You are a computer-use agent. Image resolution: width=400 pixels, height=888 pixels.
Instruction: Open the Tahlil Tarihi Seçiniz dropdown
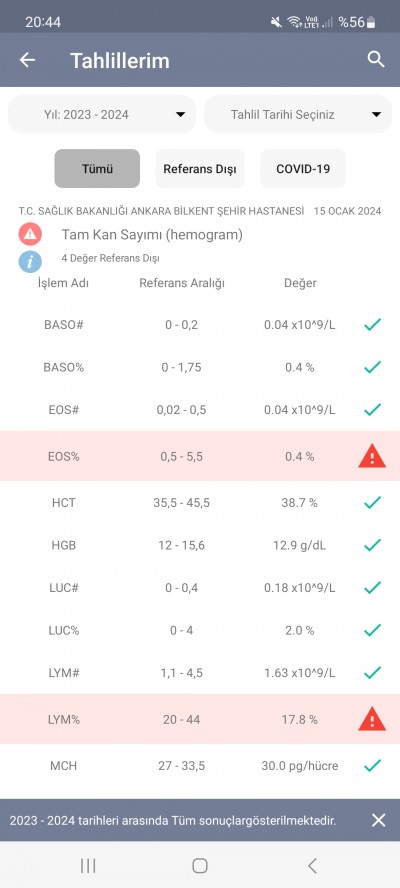tap(298, 114)
